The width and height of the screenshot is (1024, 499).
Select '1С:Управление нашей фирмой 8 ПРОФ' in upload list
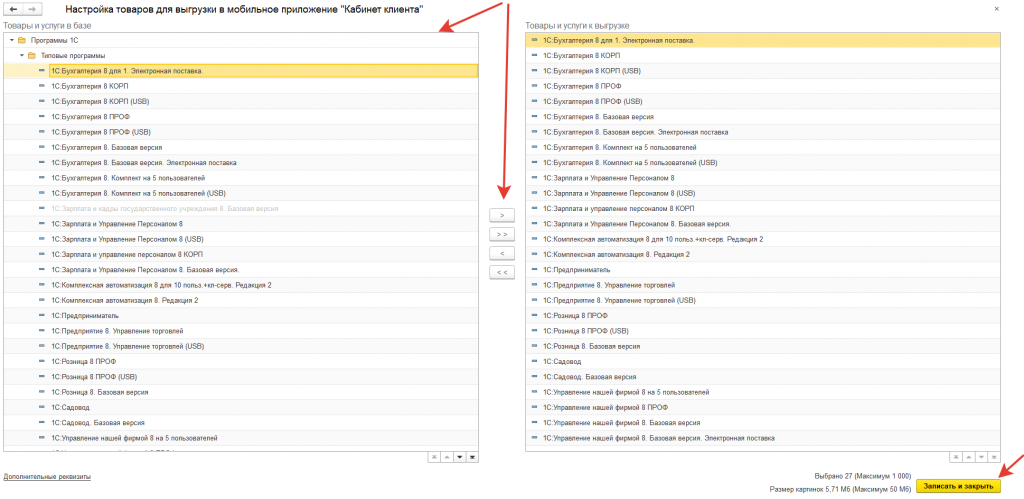(x=763, y=408)
